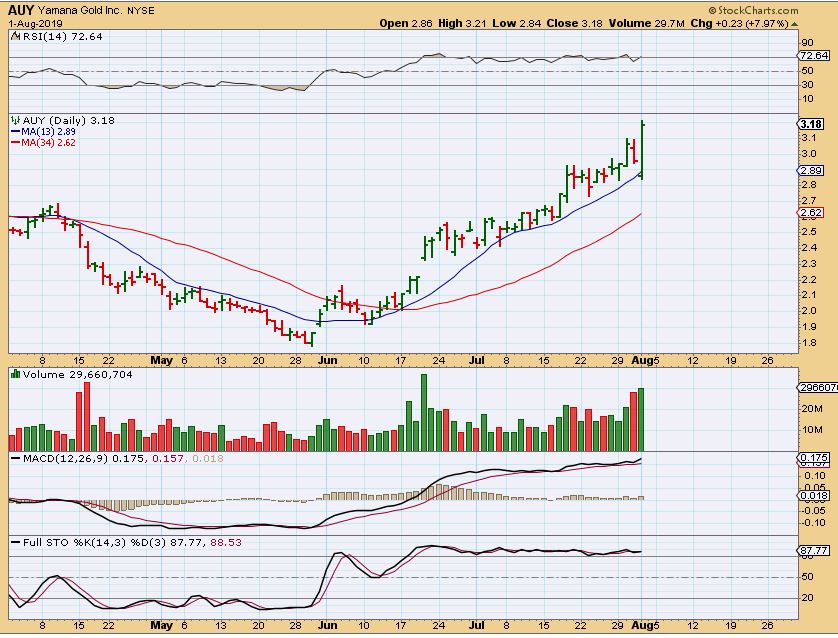Click the blue 2.89 moving average axis tag
Screen dimensions: 838x638
tap(811, 170)
